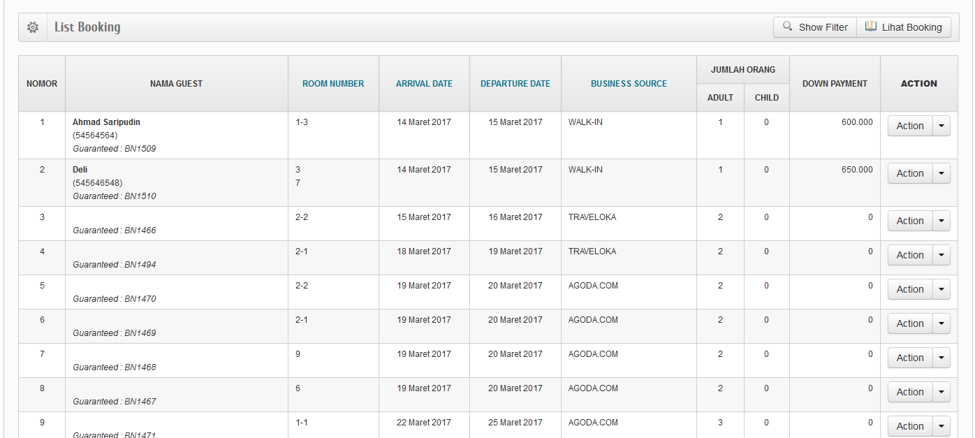Click the magnifier icon in Show Filter

coord(788,27)
